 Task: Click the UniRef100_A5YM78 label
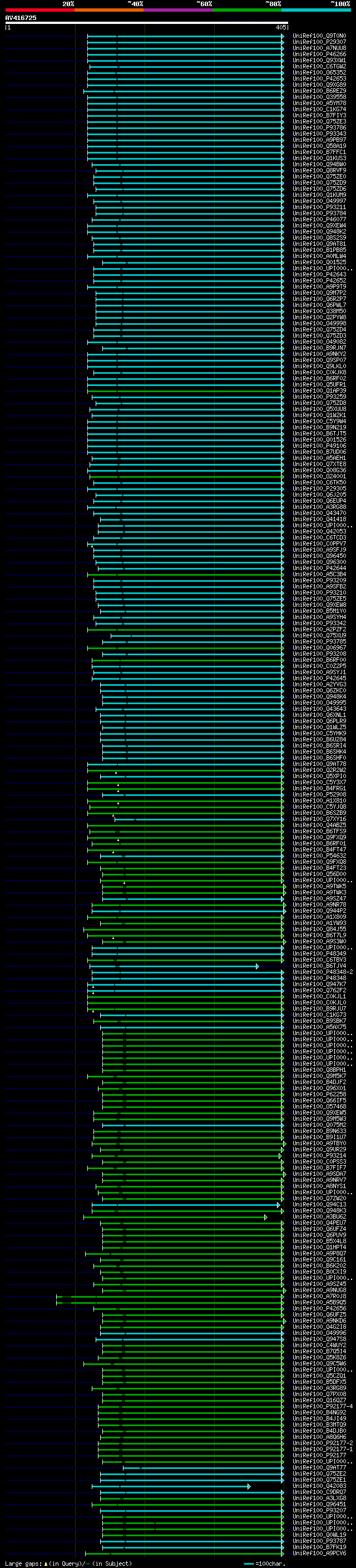[319, 103]
